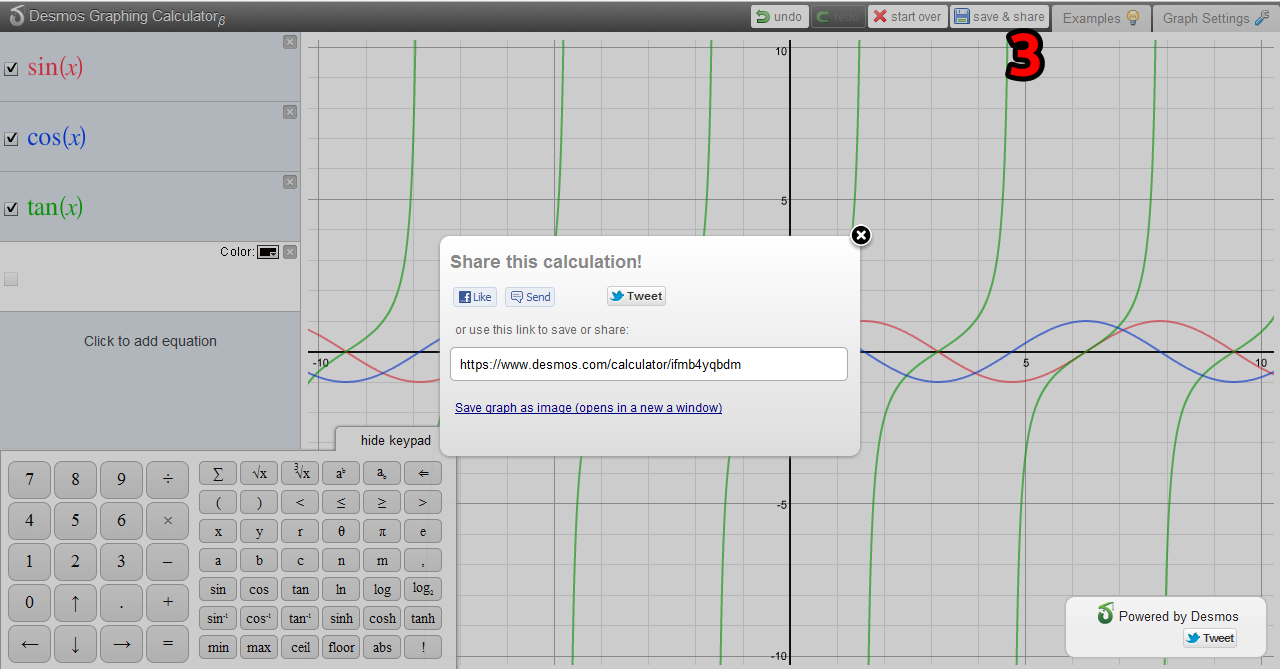The height and width of the screenshot is (669, 1280).
Task: Click the right arrow key on keypad
Action: coord(121,644)
